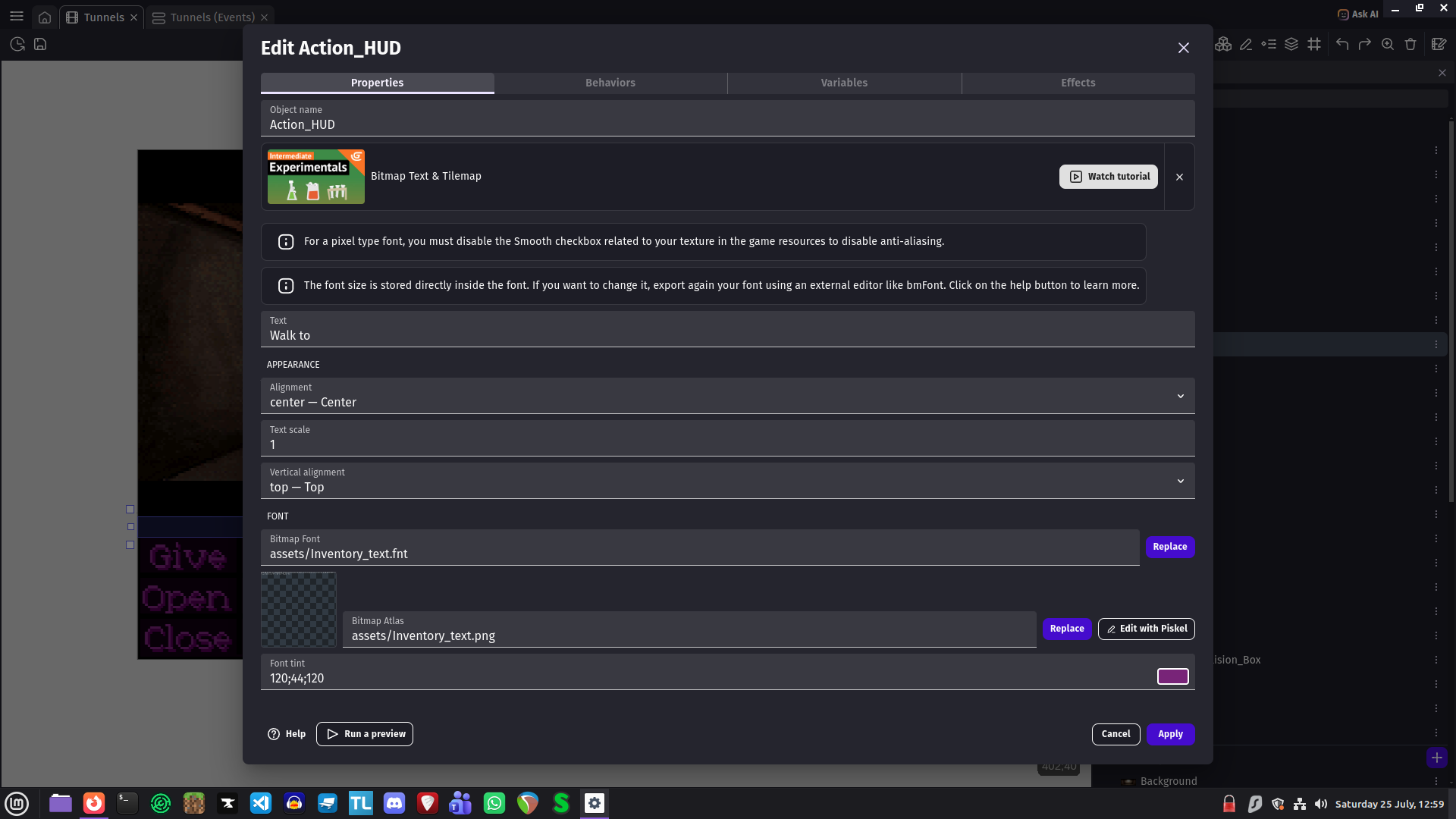Open the Linux Mint start menu
1456x819 pixels.
click(x=17, y=803)
